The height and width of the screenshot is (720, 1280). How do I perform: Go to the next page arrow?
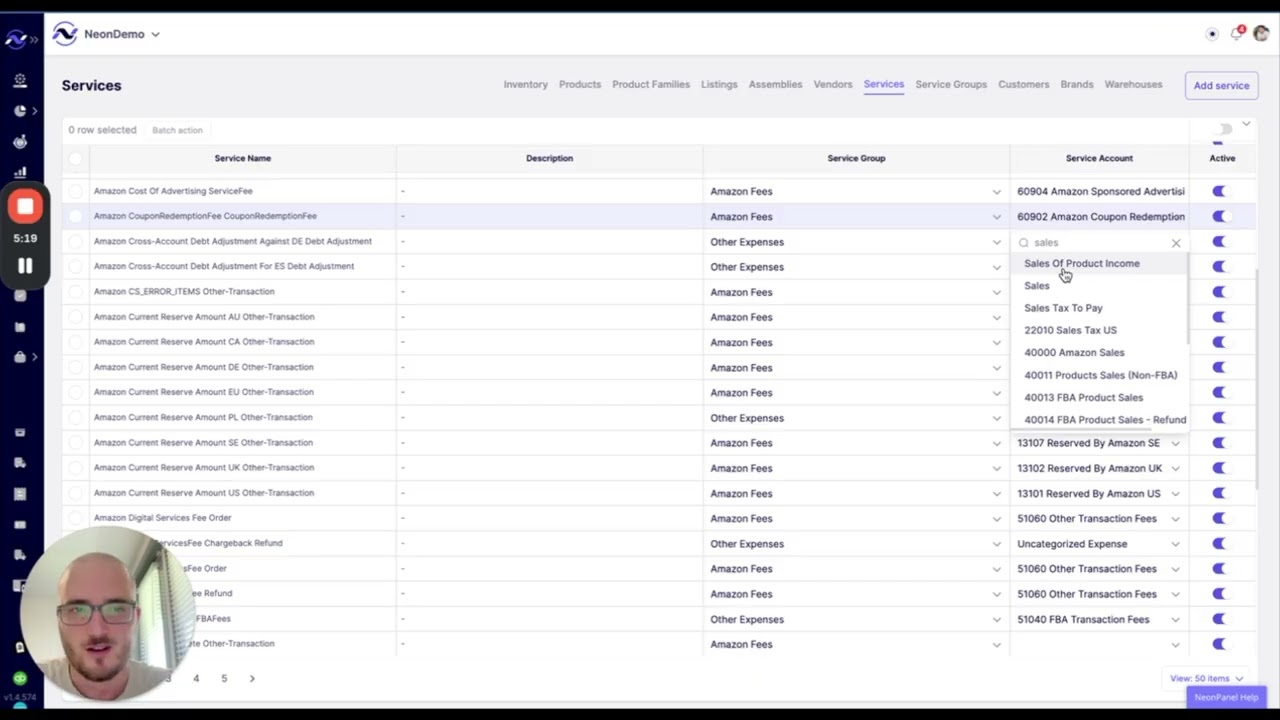click(252, 678)
